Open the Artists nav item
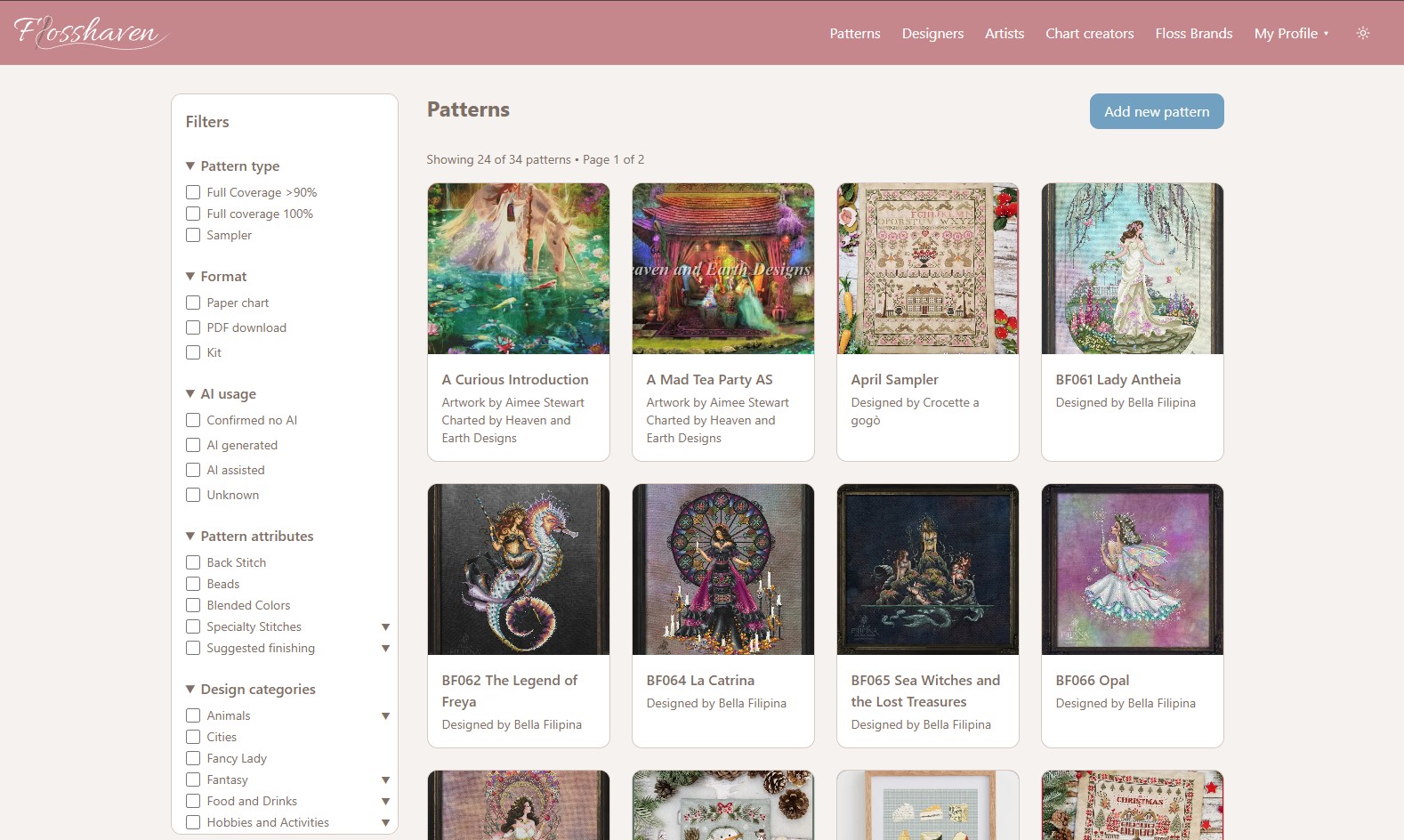Image resolution: width=1404 pixels, height=840 pixels. tap(1004, 33)
